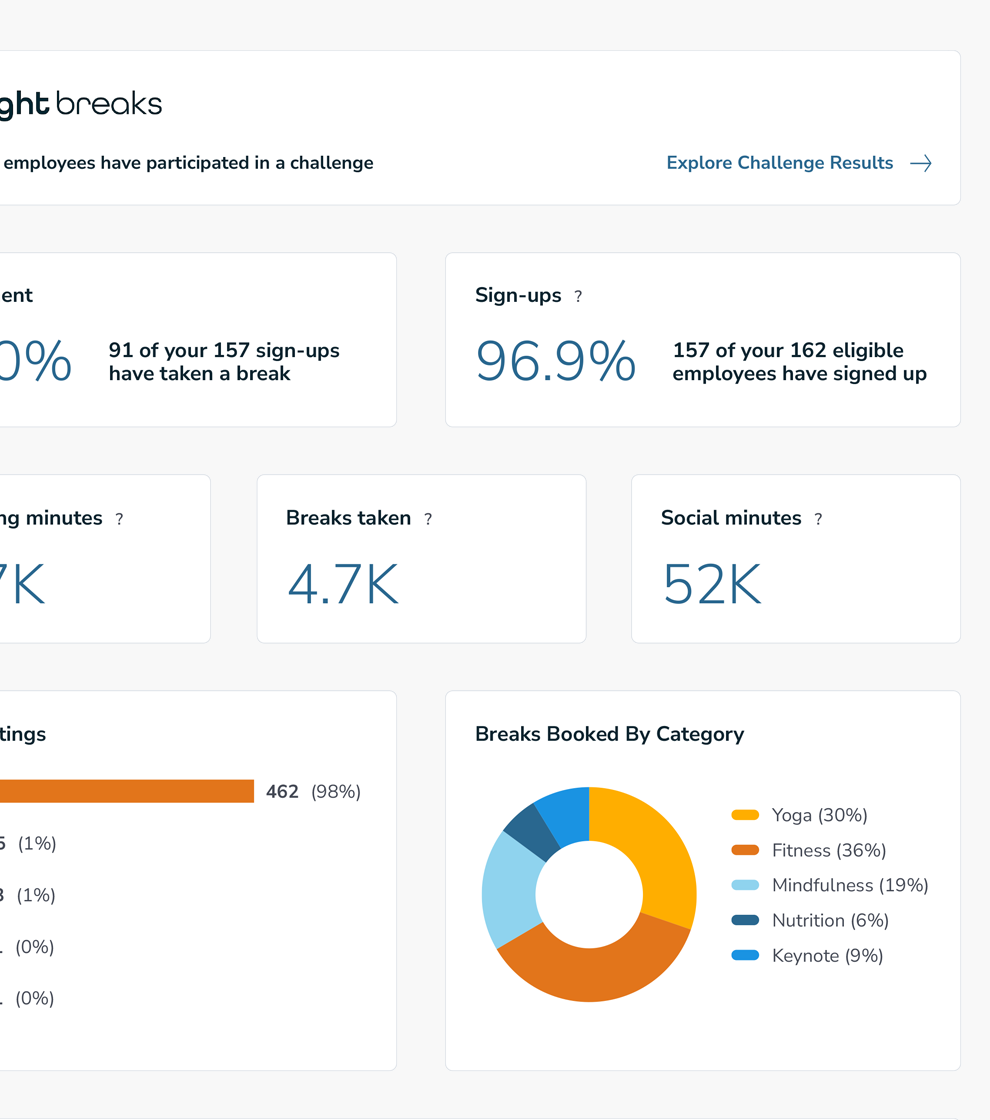The height and width of the screenshot is (1120, 990).
Task: Click the breaks logo text
Action: 109,104
